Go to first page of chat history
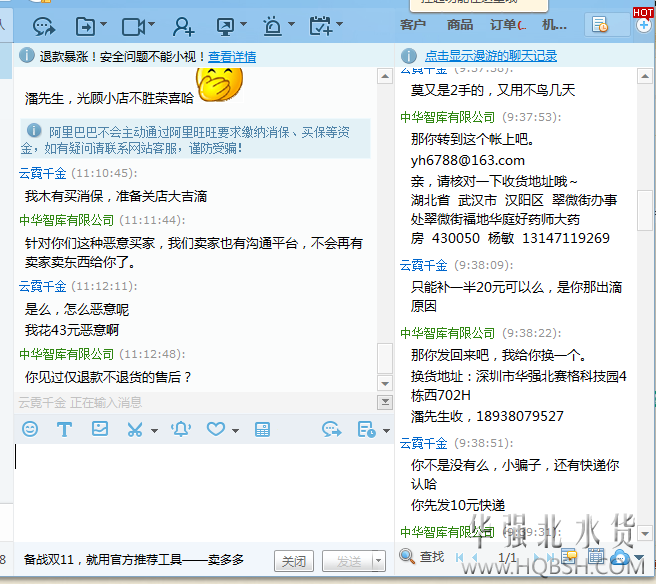The image size is (656, 584). [x=460, y=557]
